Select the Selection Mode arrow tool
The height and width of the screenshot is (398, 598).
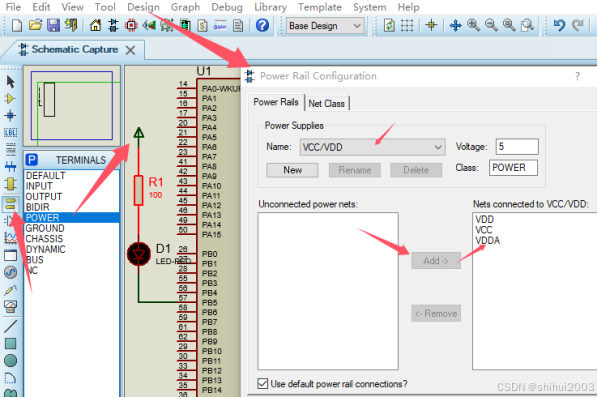tap(10, 82)
